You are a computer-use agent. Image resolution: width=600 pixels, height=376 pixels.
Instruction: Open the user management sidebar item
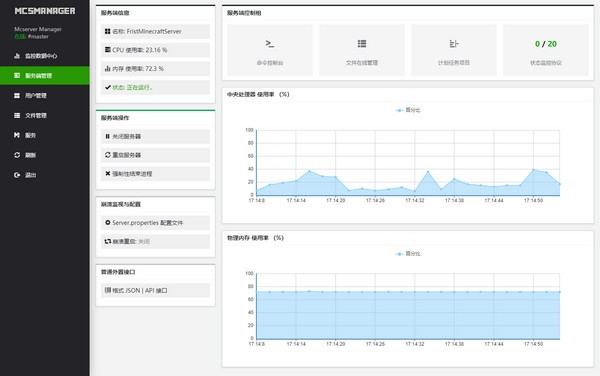click(45, 95)
